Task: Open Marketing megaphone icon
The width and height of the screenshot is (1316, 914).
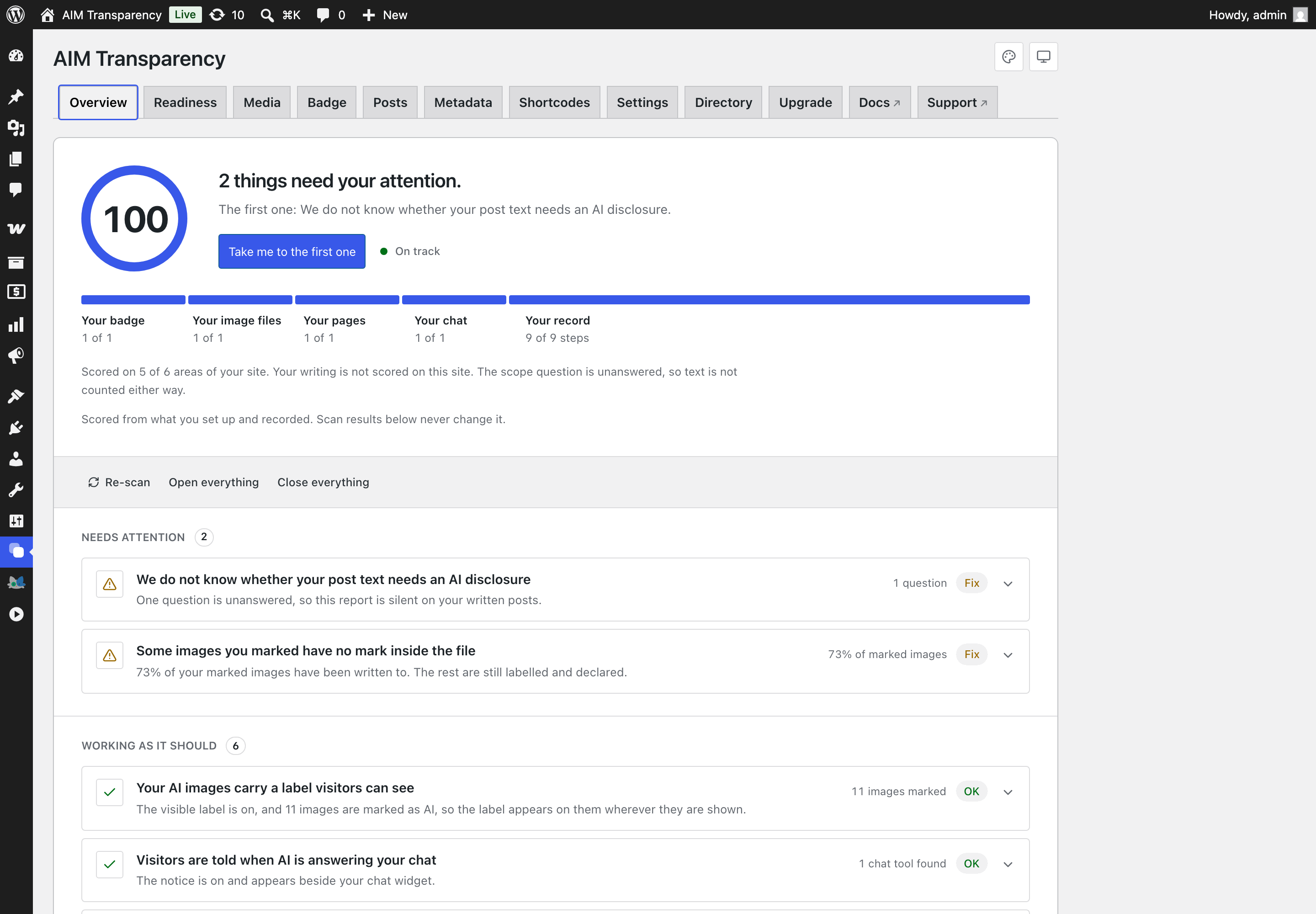Action: [16, 356]
